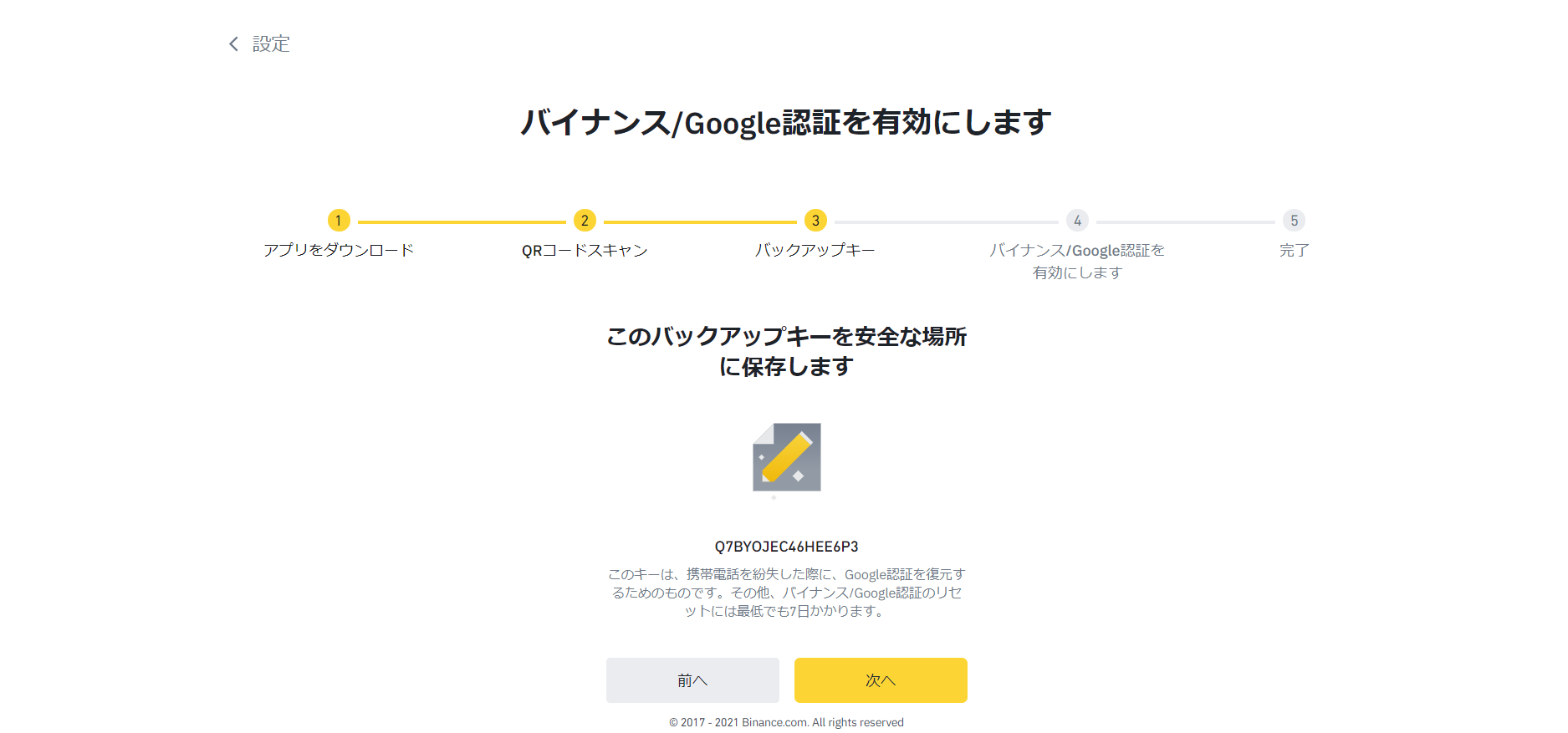
Task: Click the Binance.com copyright footer text
Action: pos(786,722)
